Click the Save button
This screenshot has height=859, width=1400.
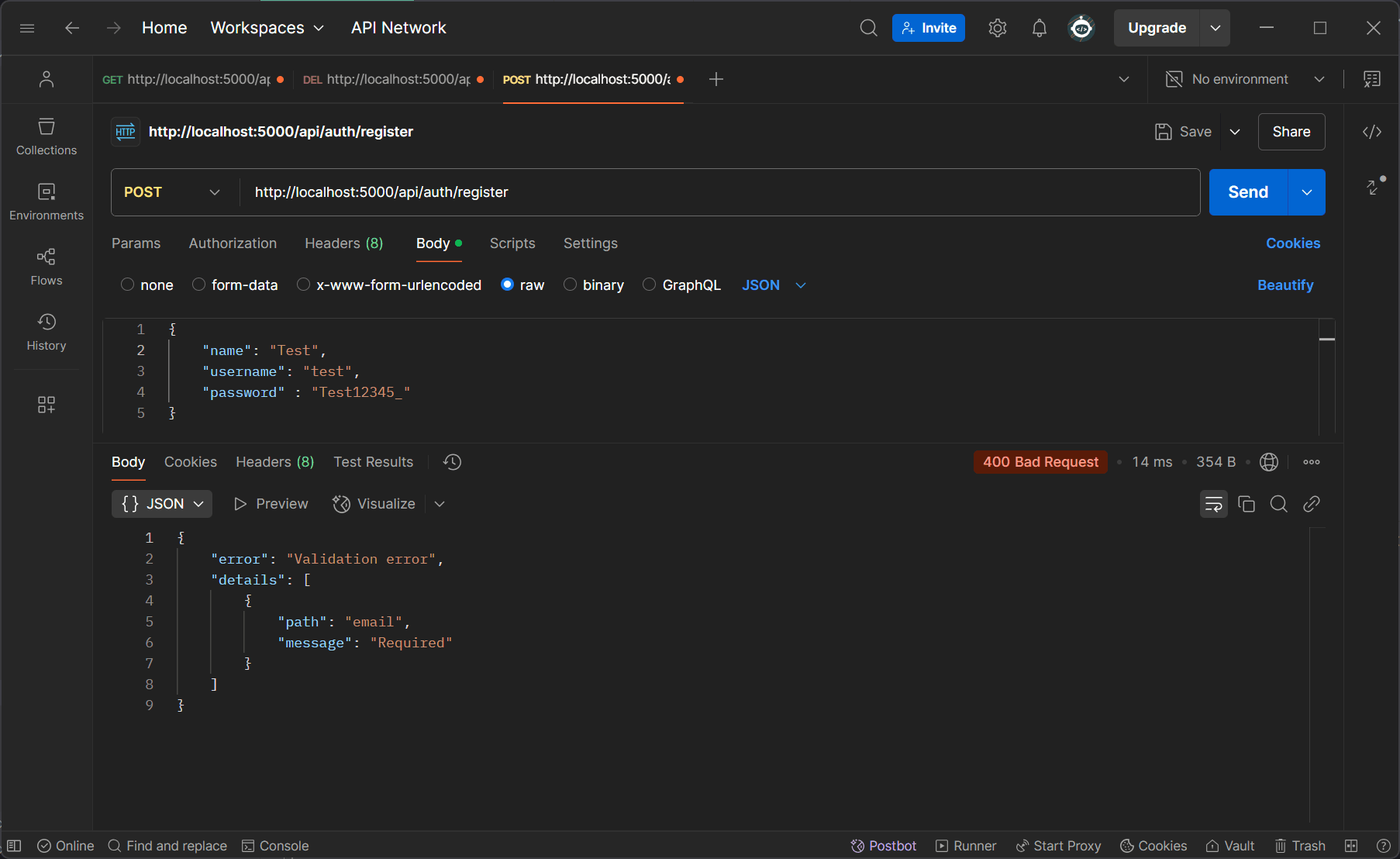click(1184, 132)
